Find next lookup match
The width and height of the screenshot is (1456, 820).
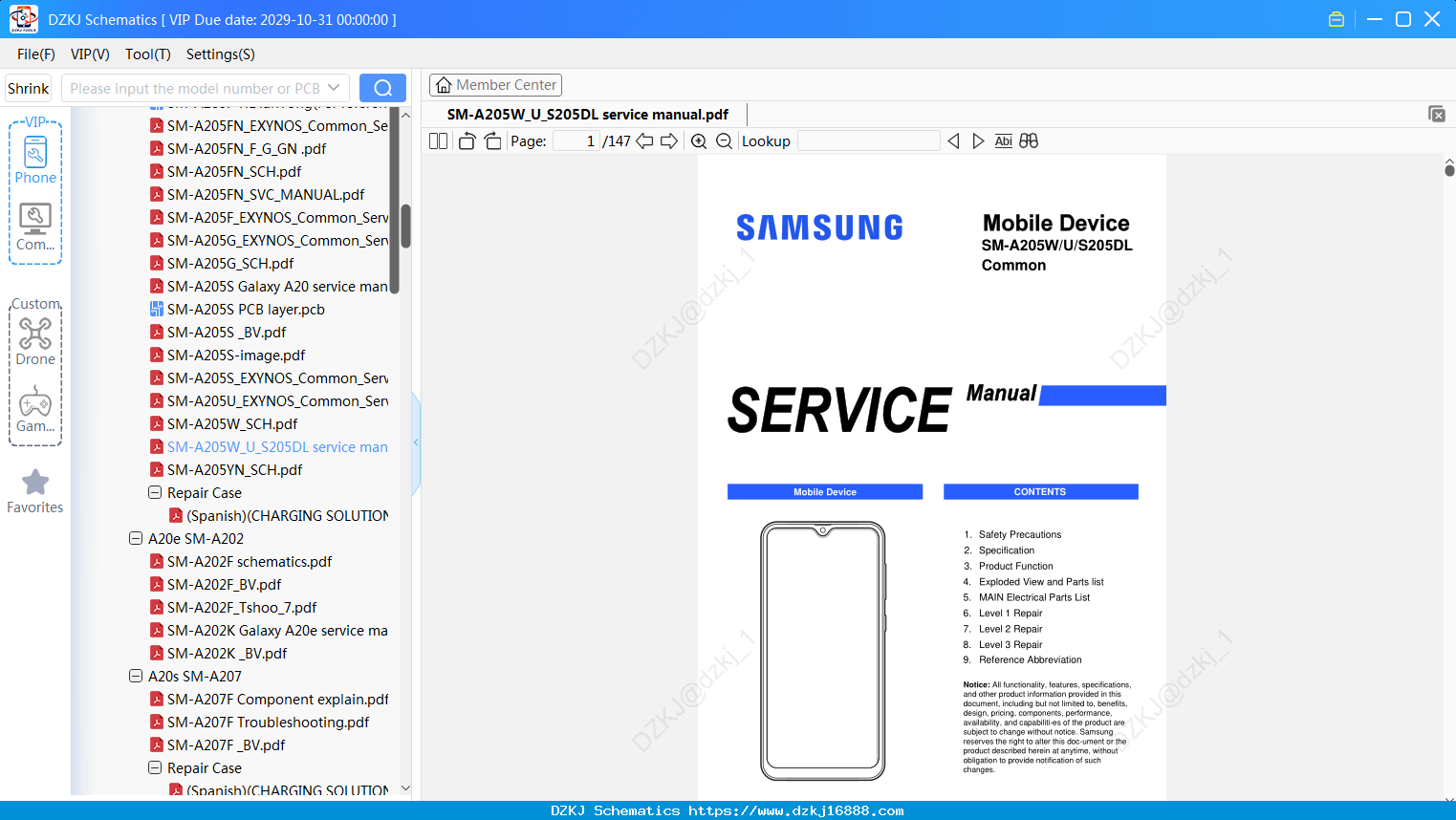tap(978, 141)
